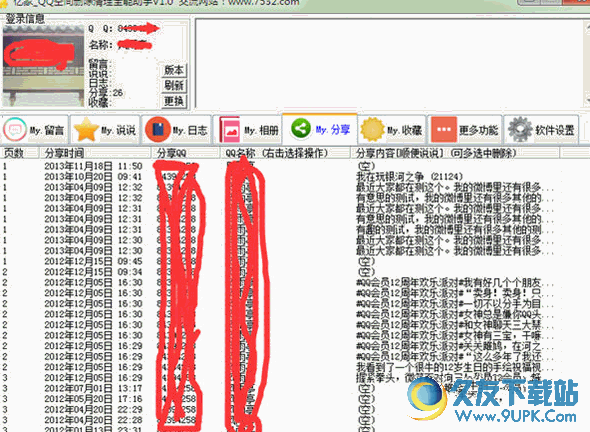The width and height of the screenshot is (590, 432).
Task: Click the content 我在玩银河之争 (21124)
Action: (409, 176)
